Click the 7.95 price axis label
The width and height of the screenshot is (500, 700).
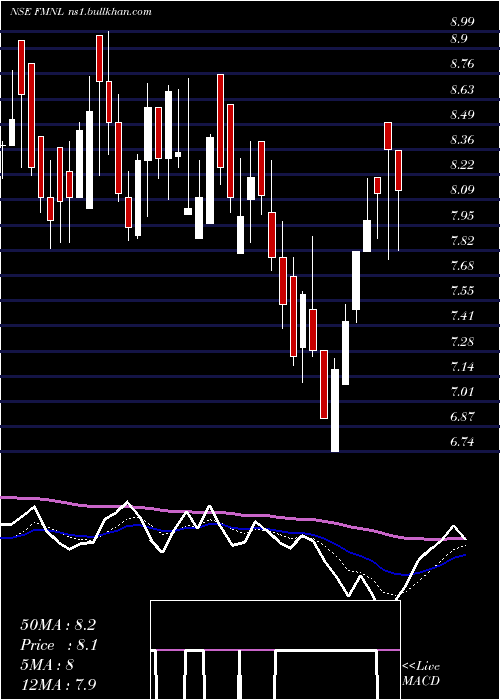pyautogui.click(x=462, y=215)
